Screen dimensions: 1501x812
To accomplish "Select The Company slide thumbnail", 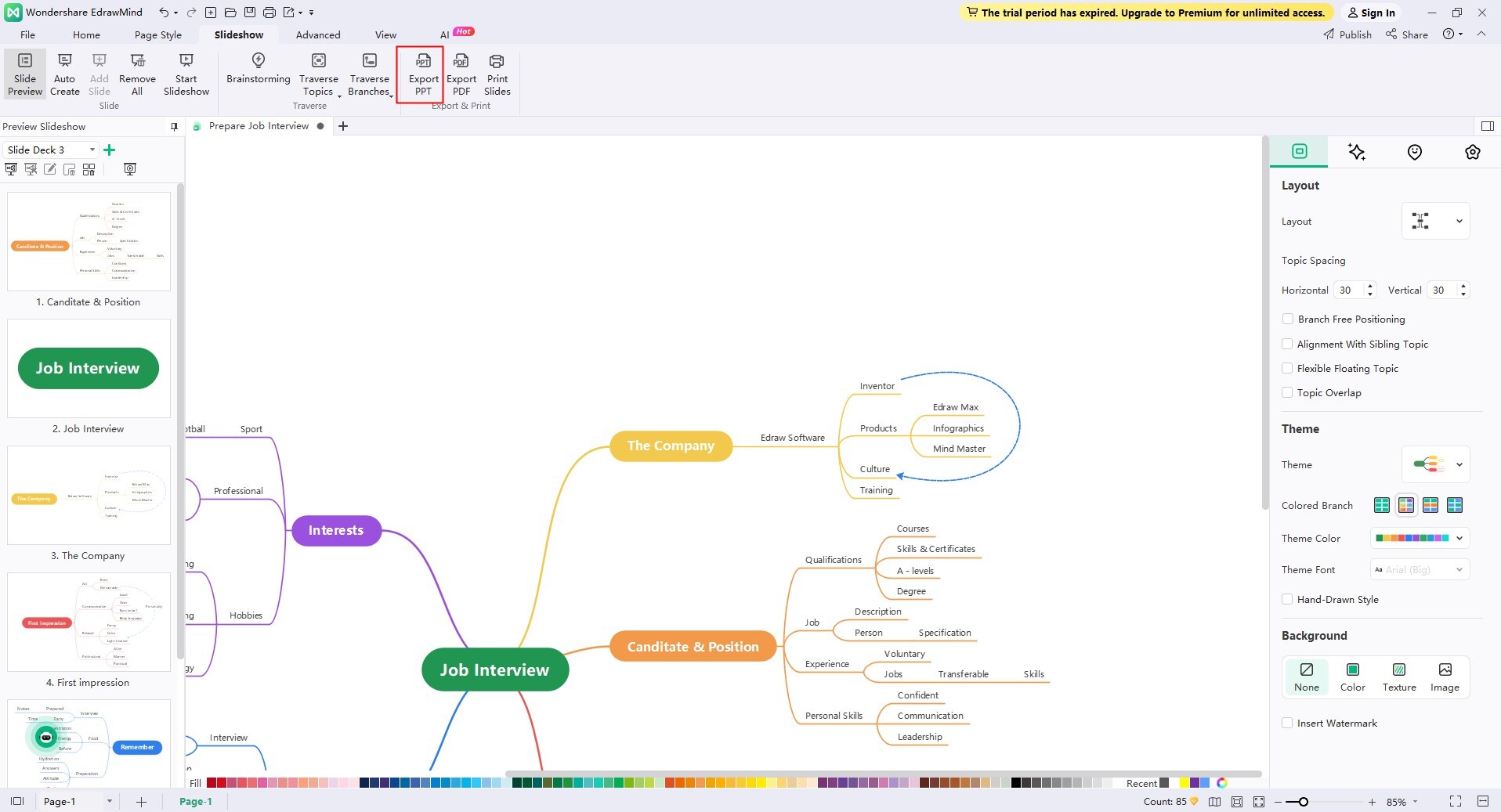I will pyautogui.click(x=89, y=495).
